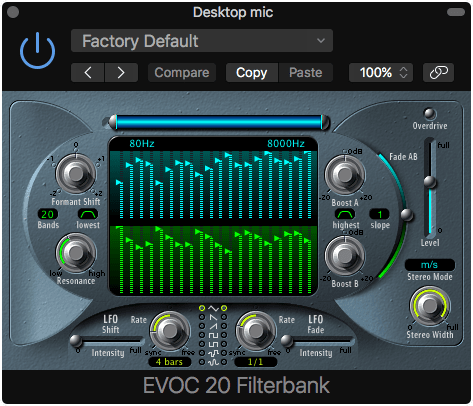Click the LFO Shift Intensity slider handle
The height and width of the screenshot is (406, 473).
[76, 341]
